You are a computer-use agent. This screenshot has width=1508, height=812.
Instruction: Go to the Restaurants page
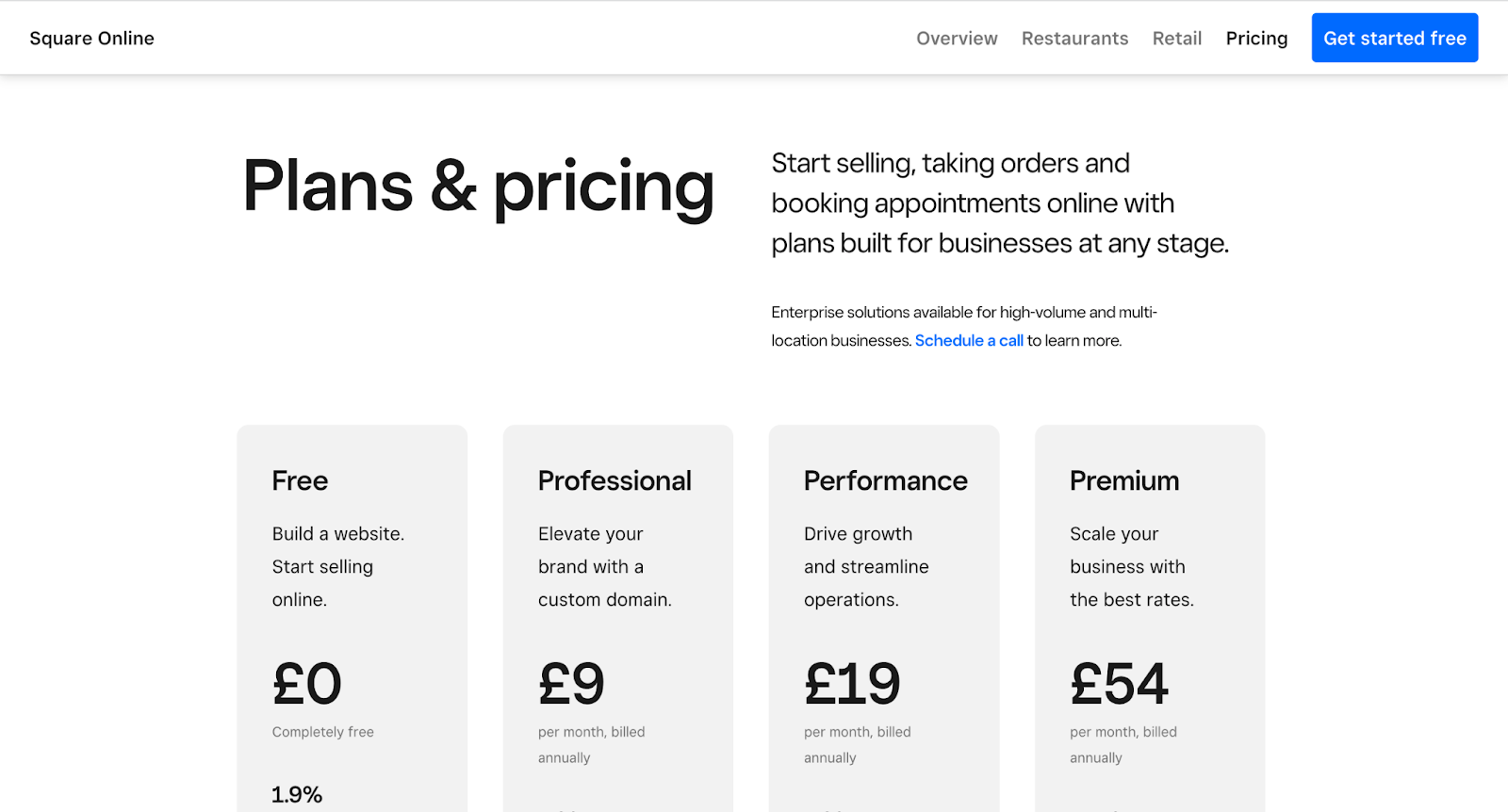pos(1074,39)
